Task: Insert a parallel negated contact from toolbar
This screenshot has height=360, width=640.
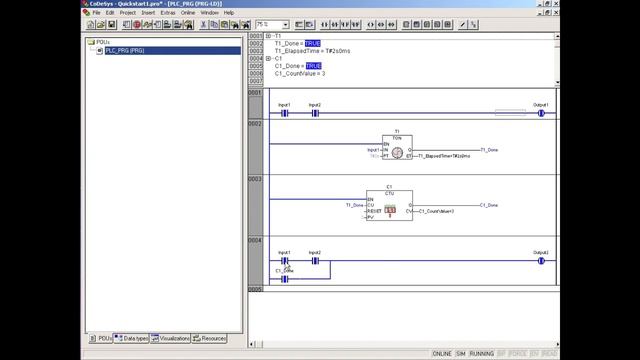Action: point(356,24)
